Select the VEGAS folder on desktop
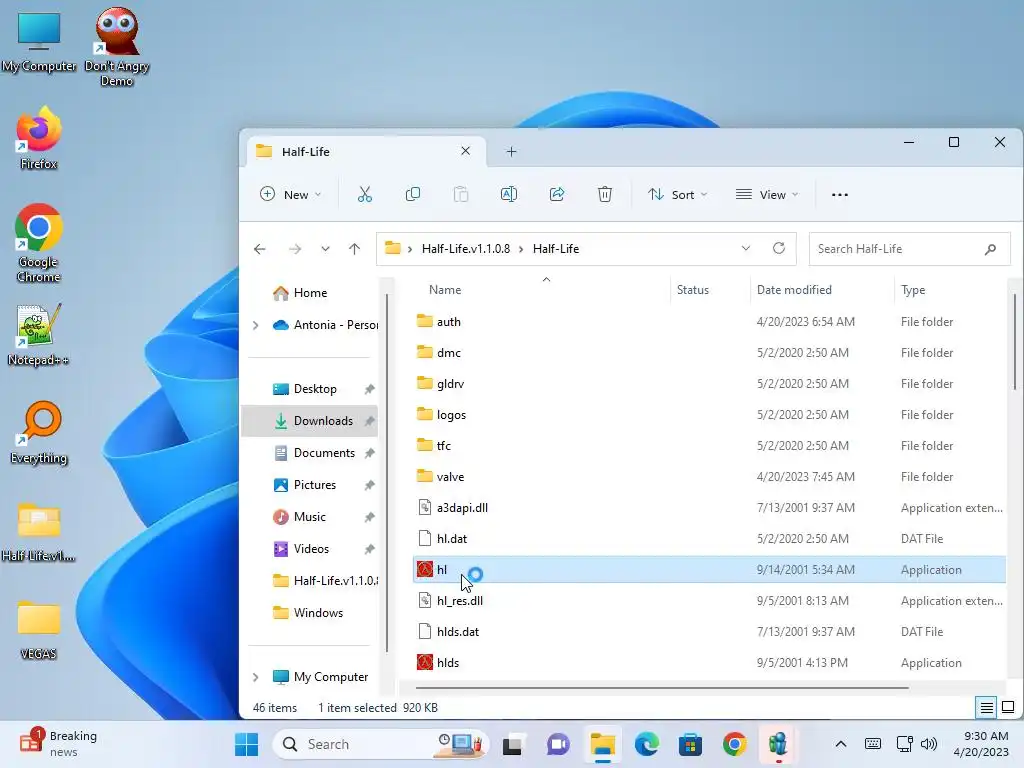This screenshot has height=768, width=1024. (39, 630)
